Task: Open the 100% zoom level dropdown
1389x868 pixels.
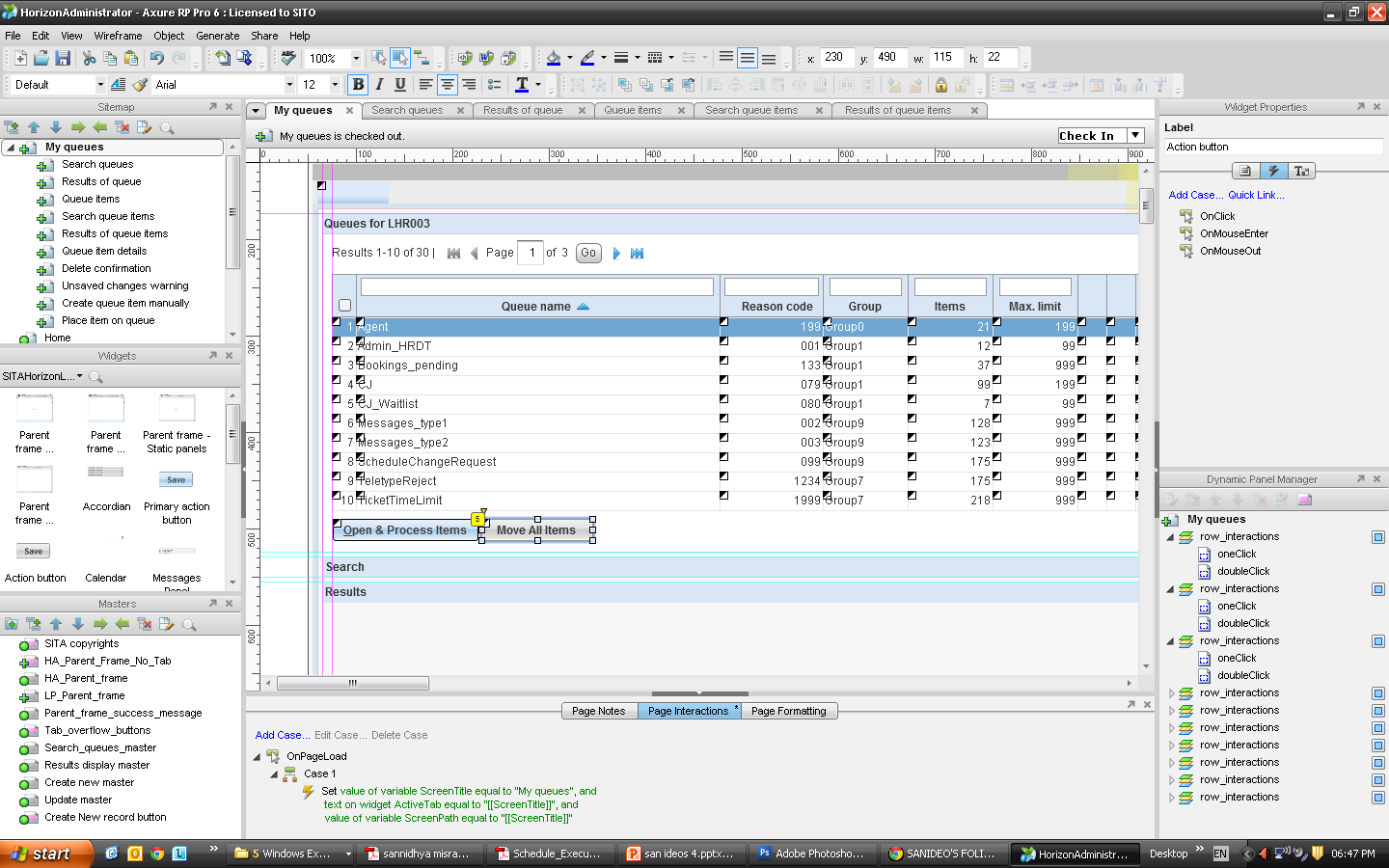Action: tap(355, 58)
